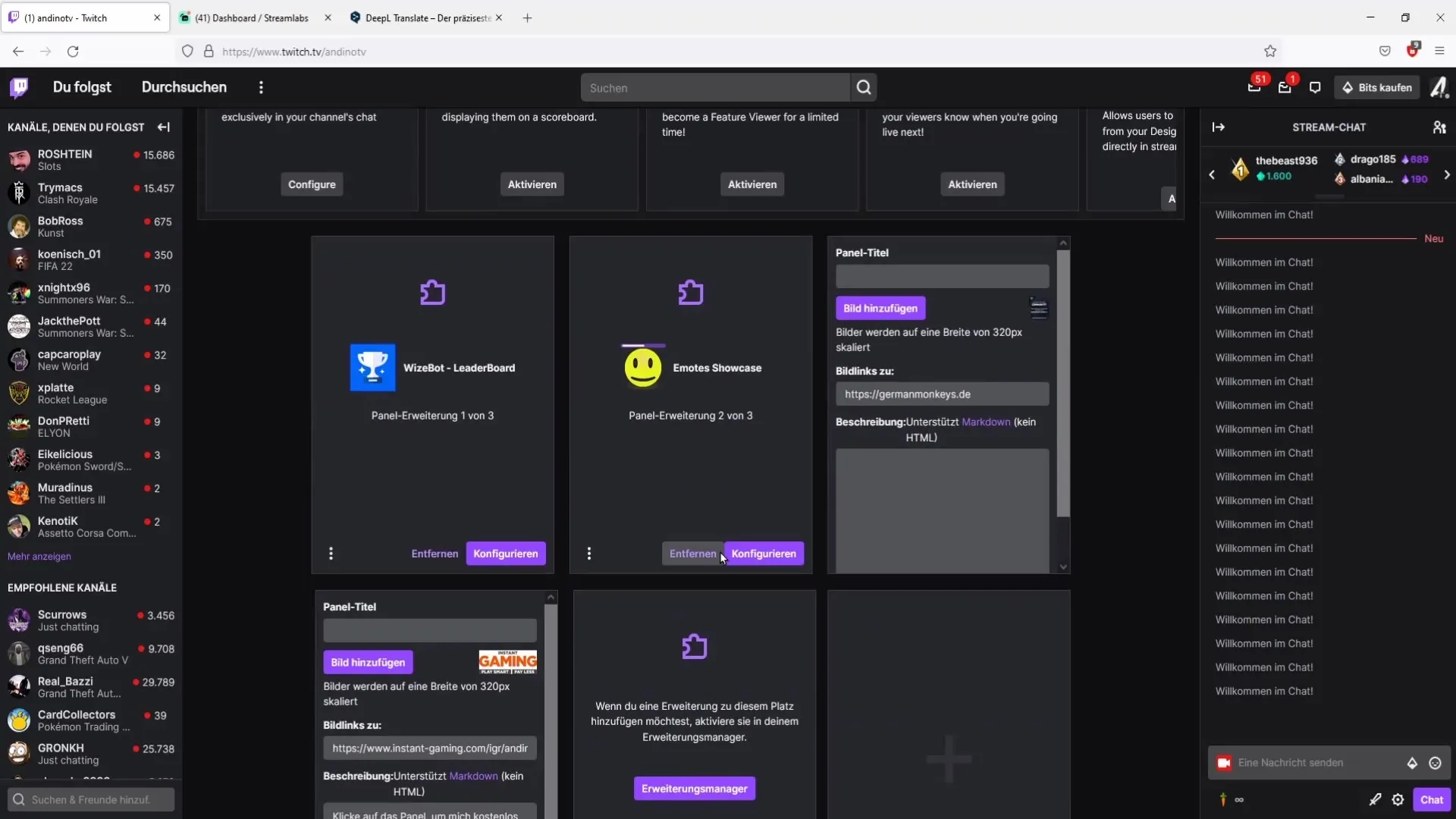Open the three-dot more menu in top nav

point(261,87)
